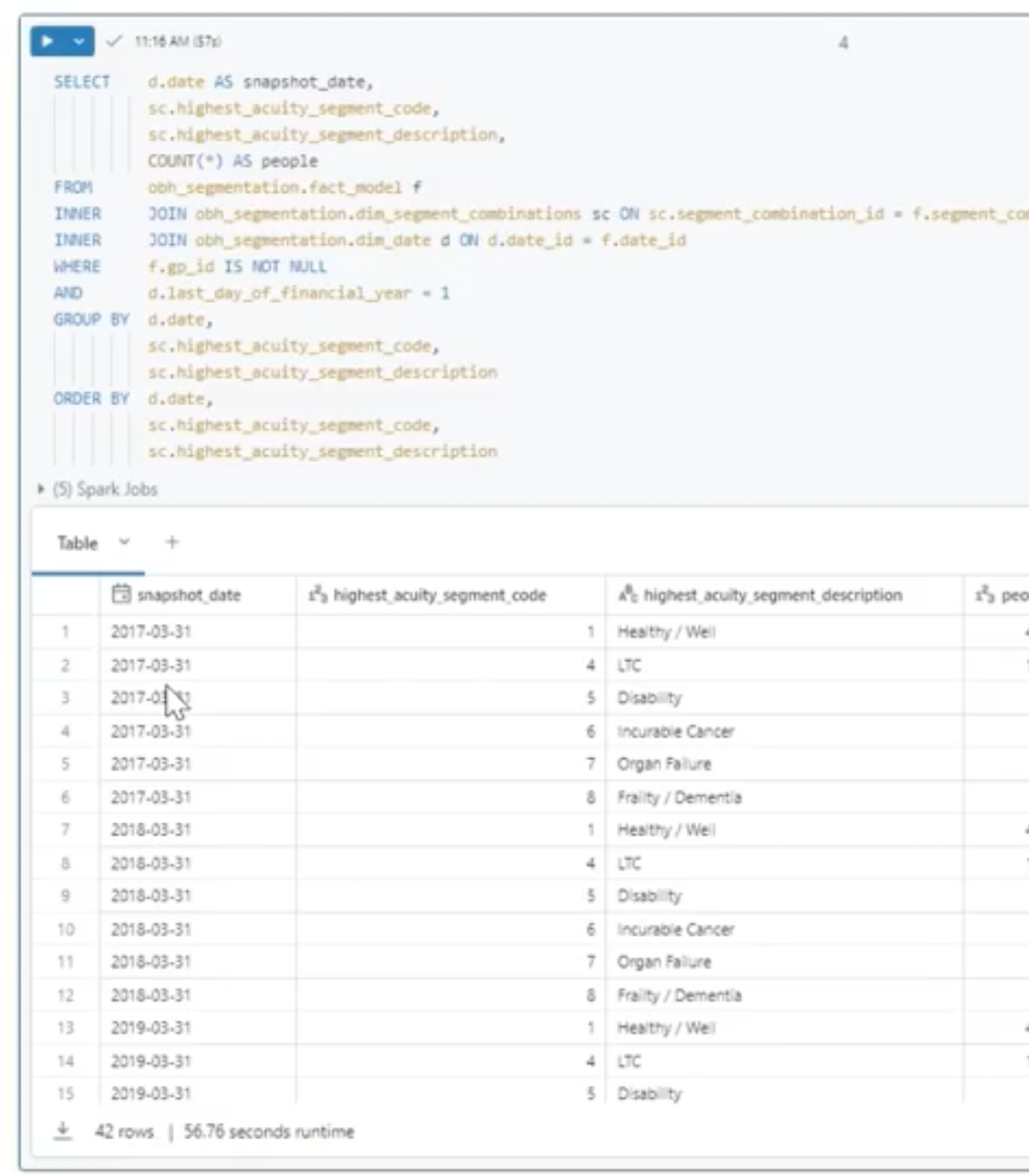This screenshot has width=1029, height=1176.
Task: Select the Incurable Cancer cell in row 4
Action: (x=676, y=731)
